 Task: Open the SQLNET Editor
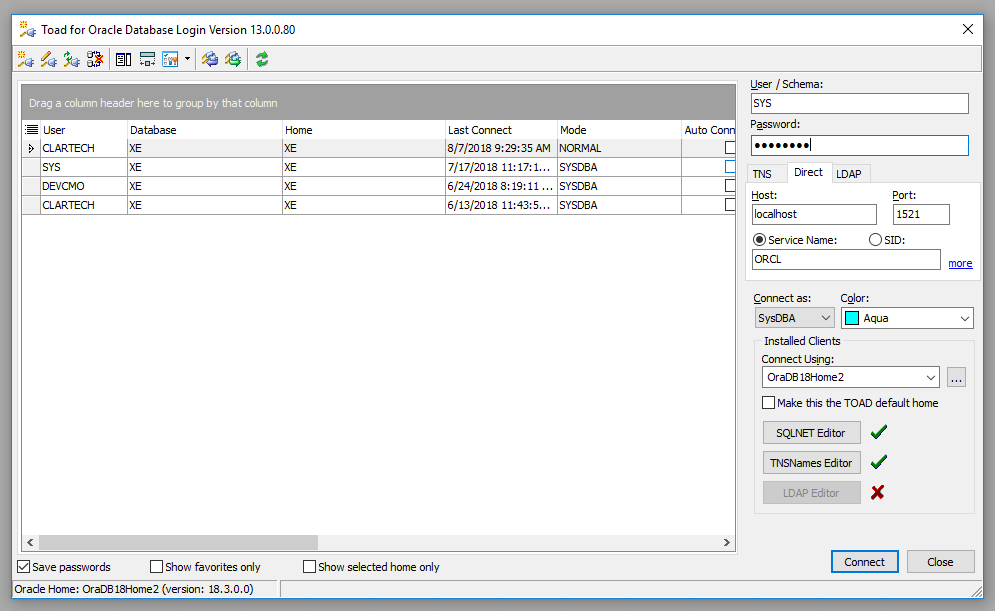(x=811, y=433)
